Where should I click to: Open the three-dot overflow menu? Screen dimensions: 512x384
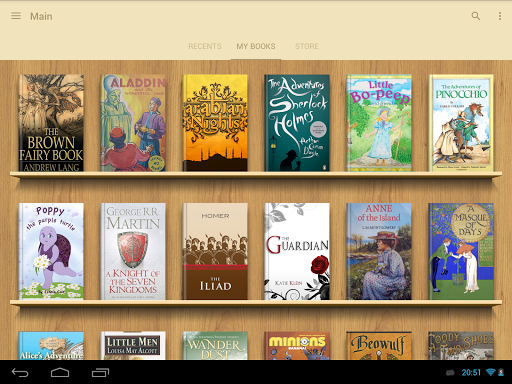pos(500,16)
